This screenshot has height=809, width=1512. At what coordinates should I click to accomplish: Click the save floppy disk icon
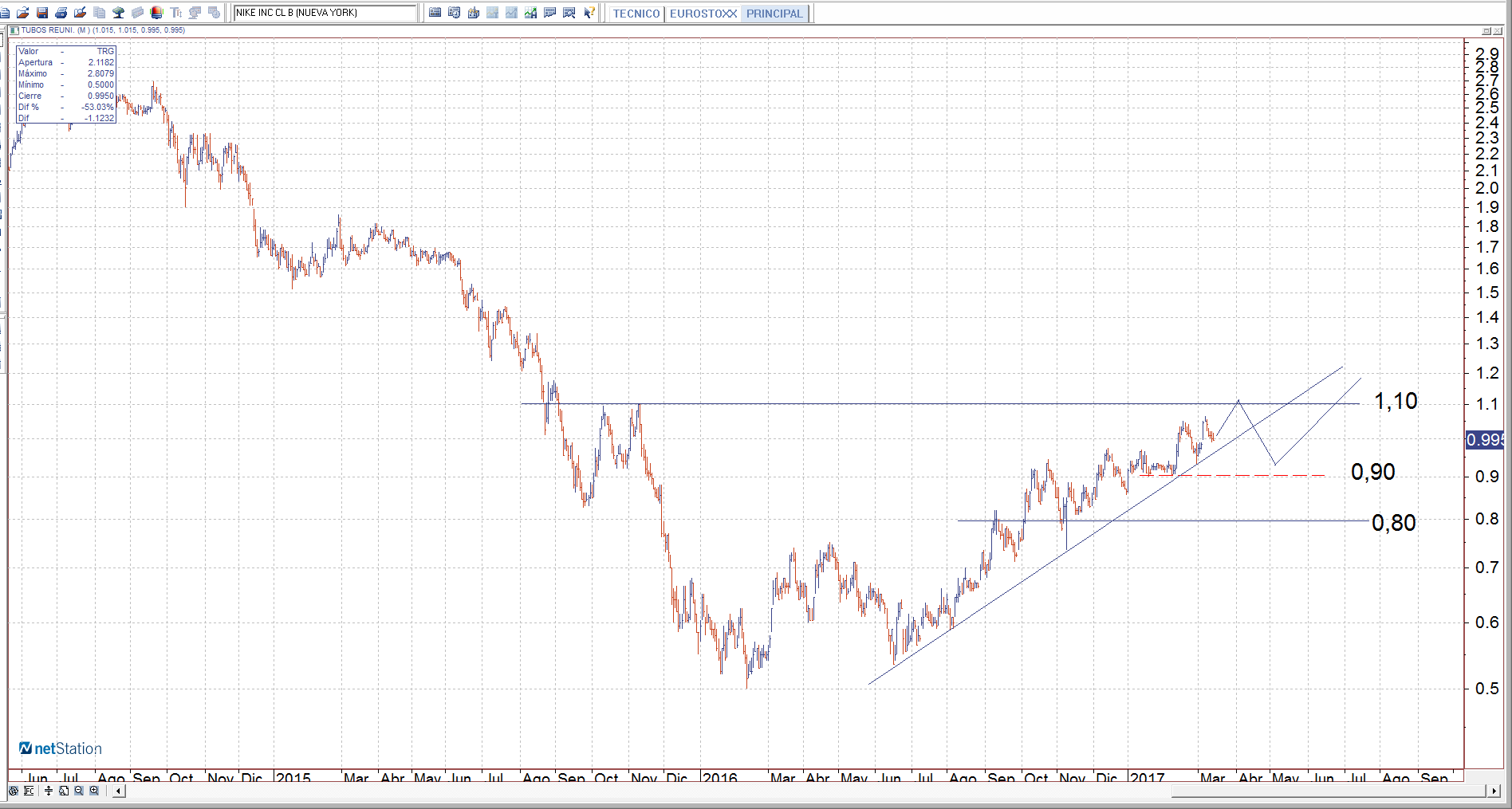tap(41, 13)
